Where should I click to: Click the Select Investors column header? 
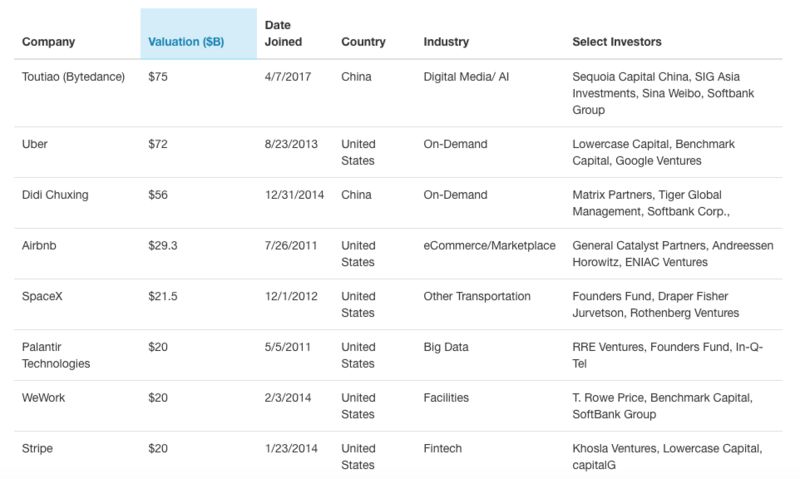click(616, 42)
